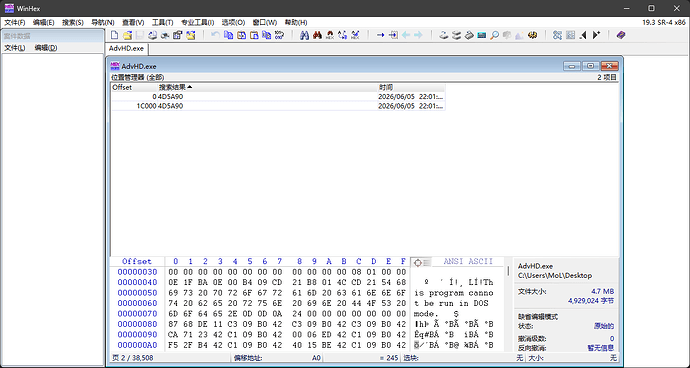Click the Open file folder icon

127,35
